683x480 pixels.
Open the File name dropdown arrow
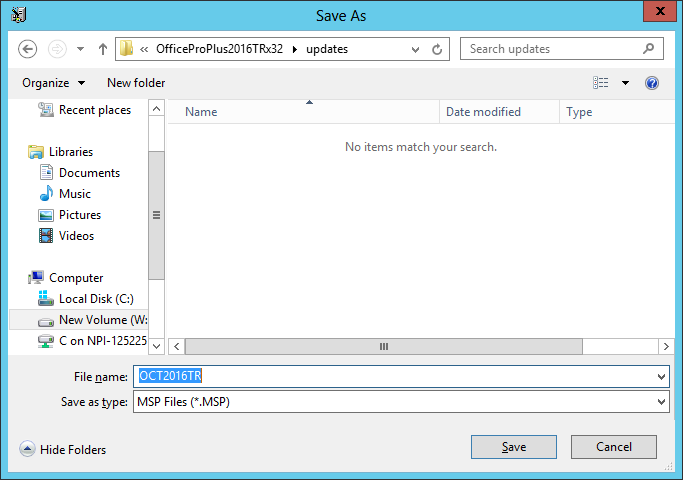[661, 377]
